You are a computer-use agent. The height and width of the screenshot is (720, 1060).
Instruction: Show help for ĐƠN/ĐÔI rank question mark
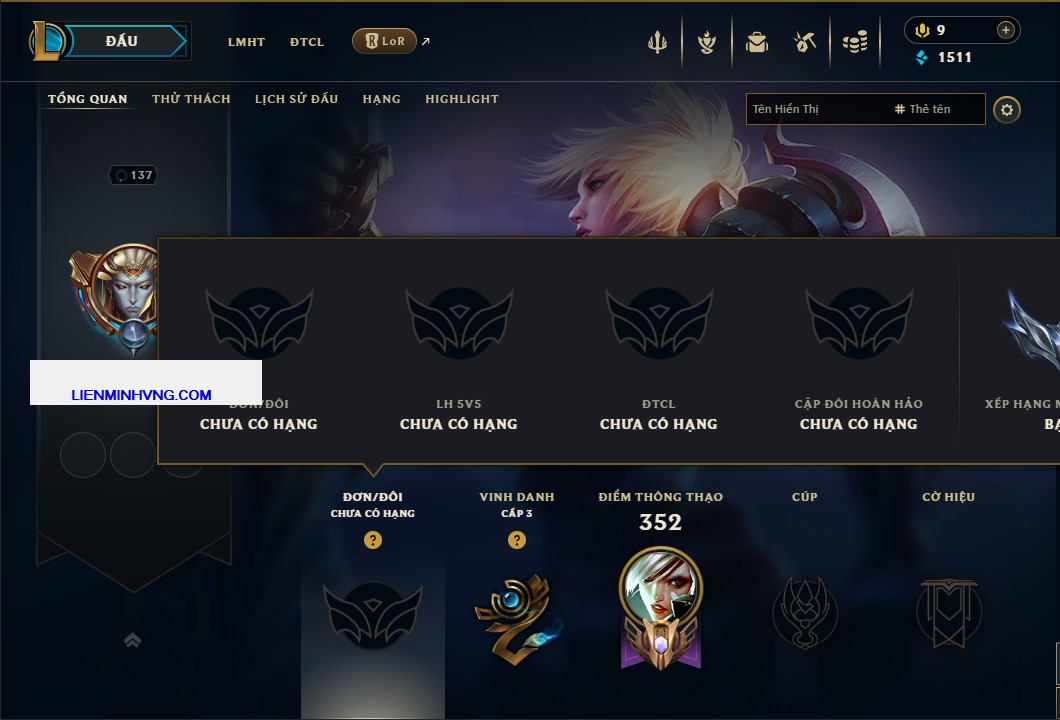[372, 539]
